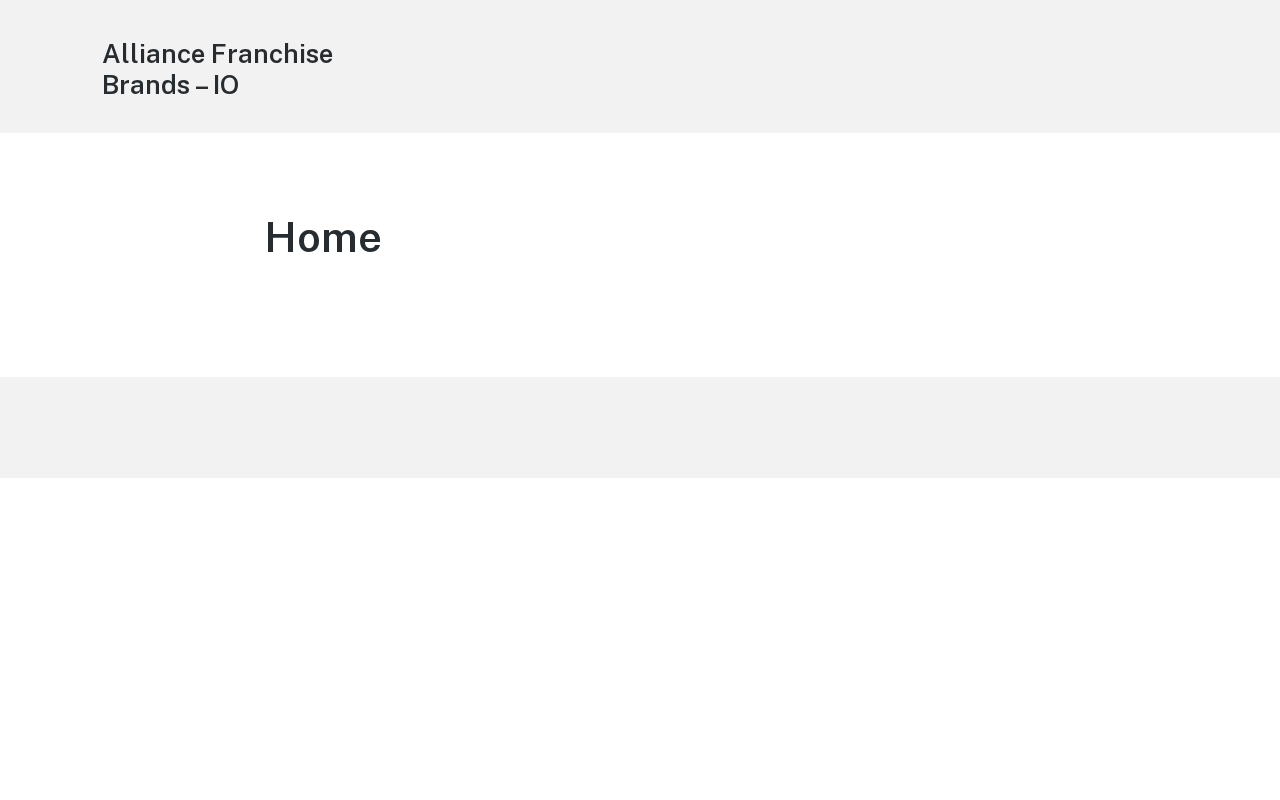Go to the homepage via the site title

pyautogui.click(x=217, y=69)
